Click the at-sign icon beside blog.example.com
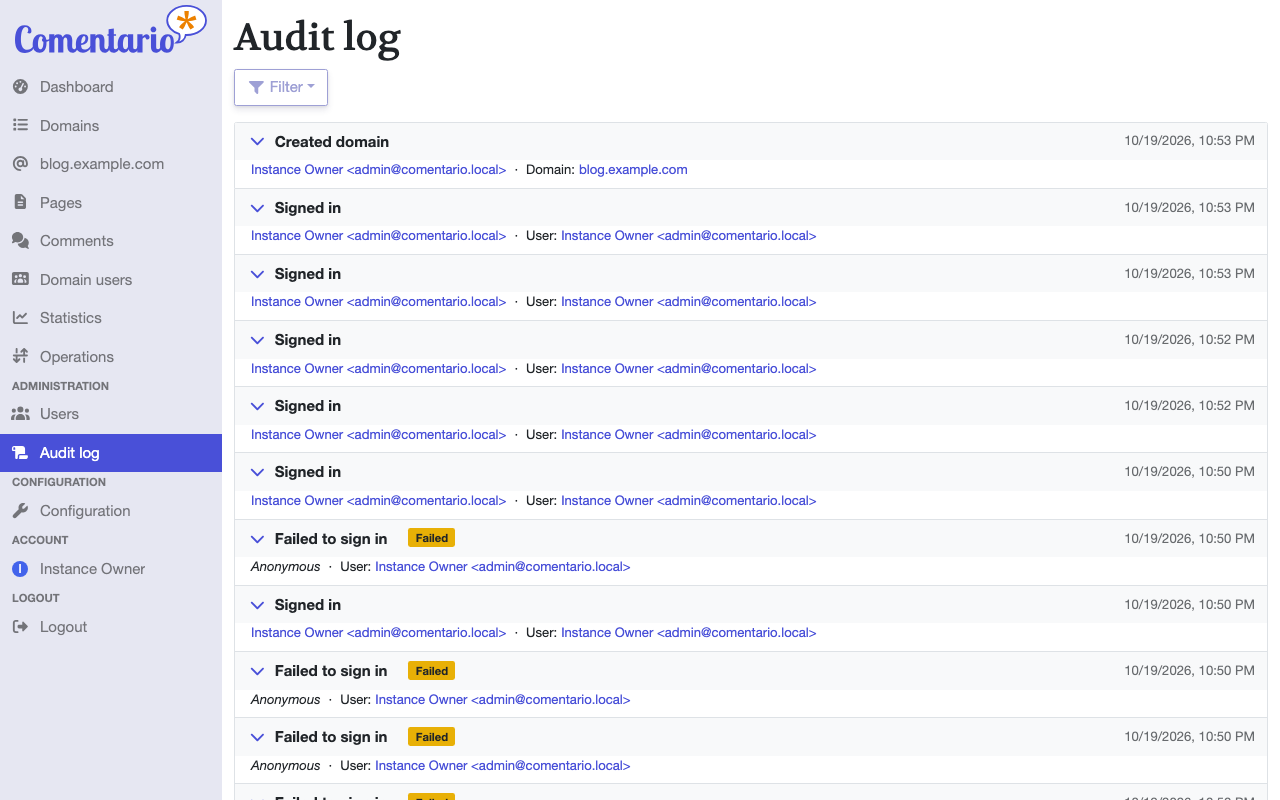 [20, 164]
